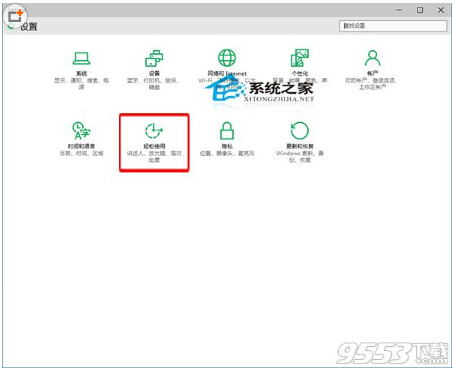Screen dimensions: 454x369
Task: Open the 设备 (Devices) printer icon
Action: click(154, 59)
